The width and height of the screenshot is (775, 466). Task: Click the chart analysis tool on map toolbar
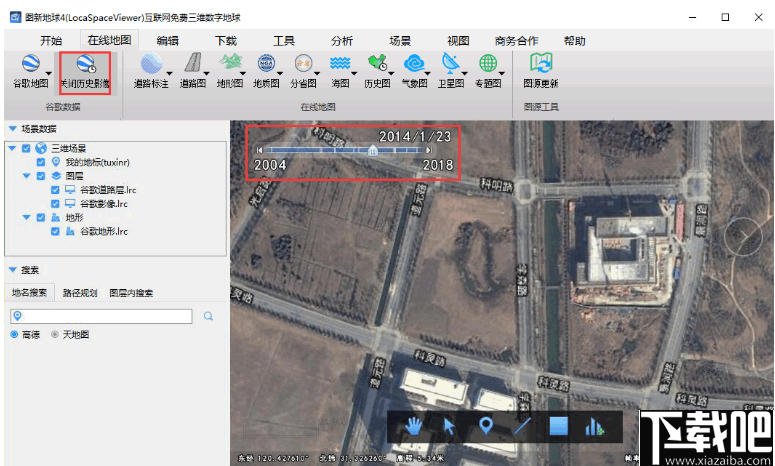595,426
